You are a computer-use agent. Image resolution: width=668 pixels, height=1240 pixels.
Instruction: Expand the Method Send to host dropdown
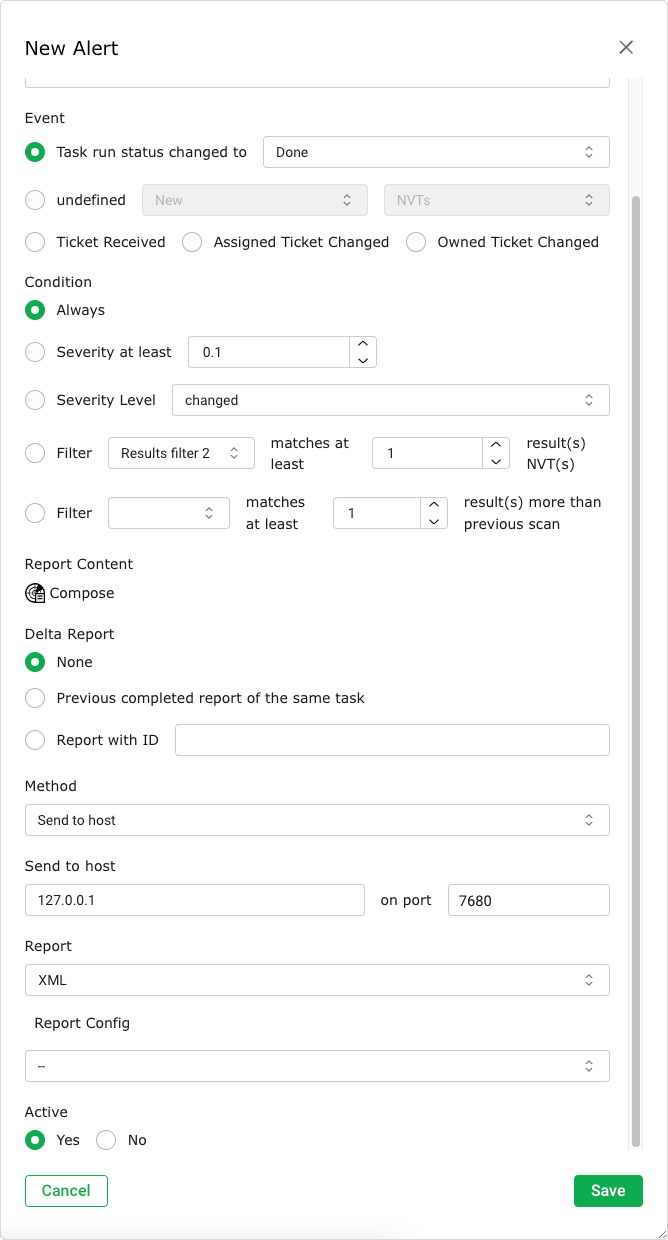click(317, 820)
